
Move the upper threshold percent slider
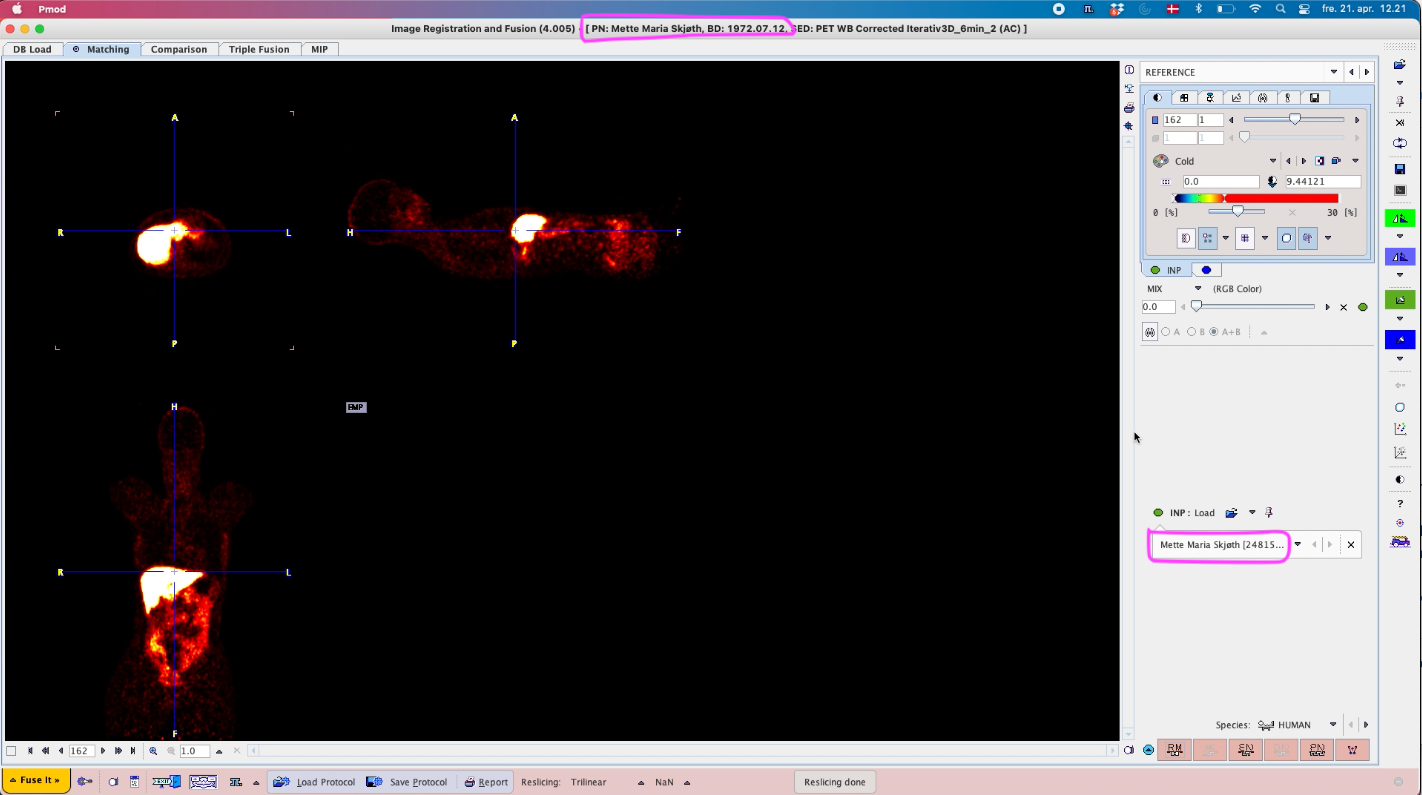tap(1237, 212)
